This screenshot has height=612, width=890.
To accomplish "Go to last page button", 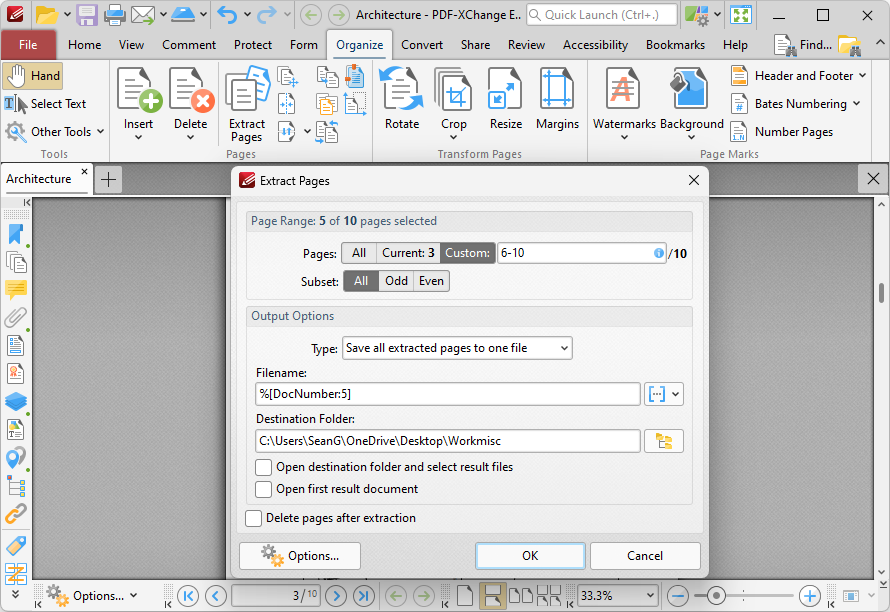I will click(x=364, y=596).
